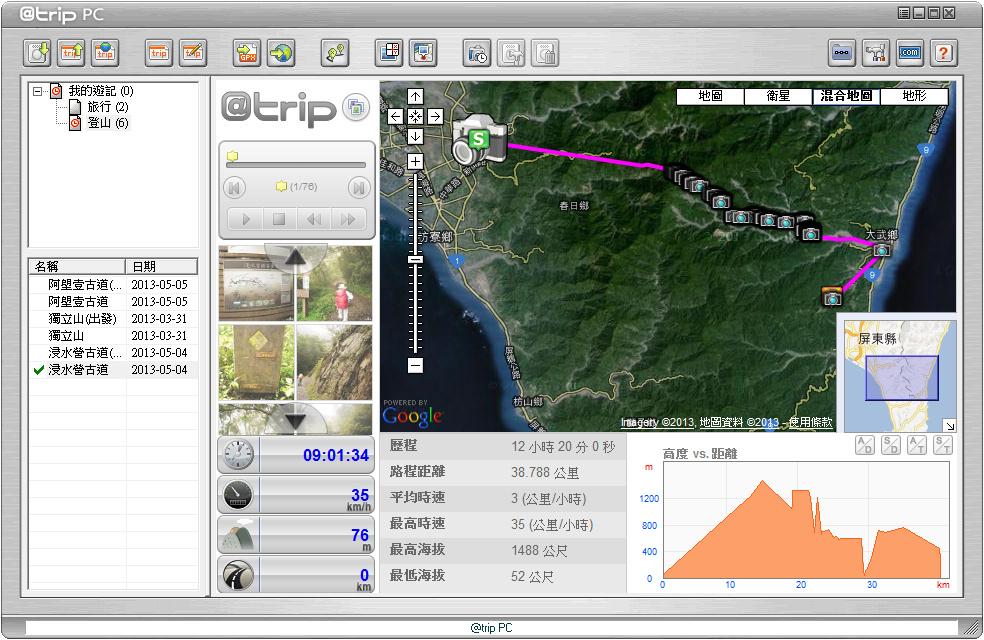Click the .com website icon
Viewport: 984px width, 640px height.
(x=909, y=53)
